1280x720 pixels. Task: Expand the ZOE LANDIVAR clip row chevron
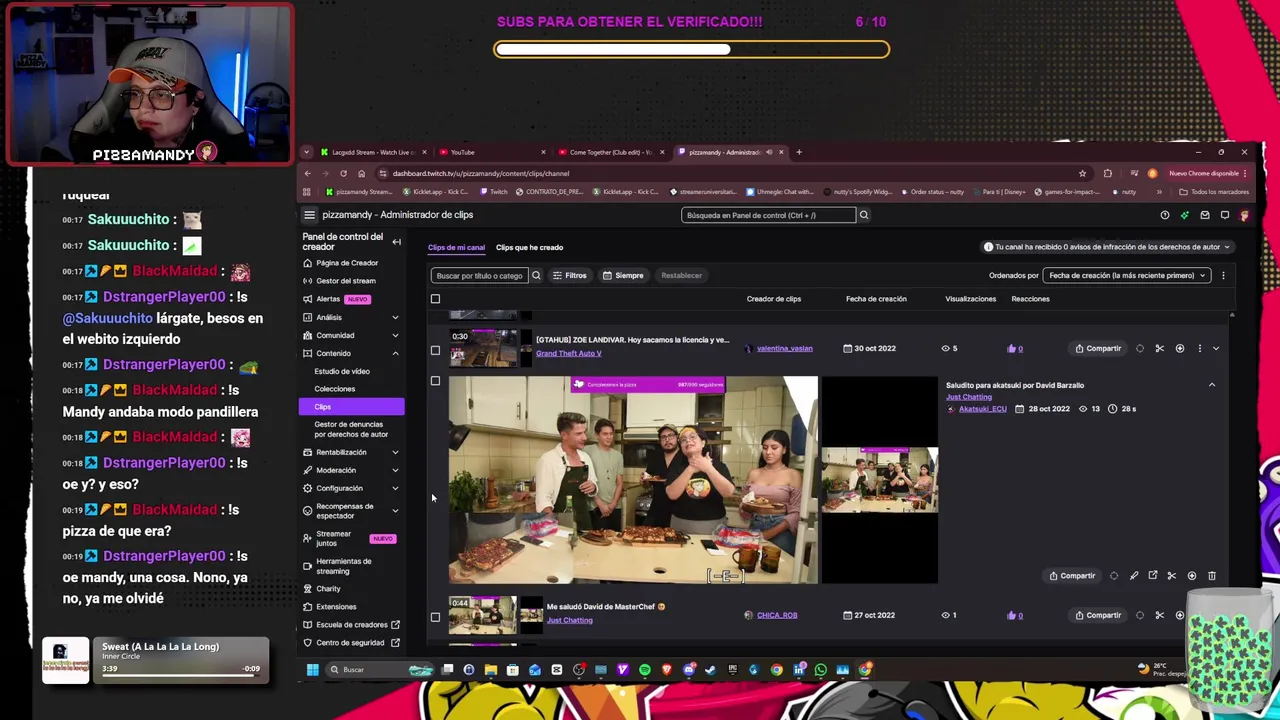[x=1216, y=348]
